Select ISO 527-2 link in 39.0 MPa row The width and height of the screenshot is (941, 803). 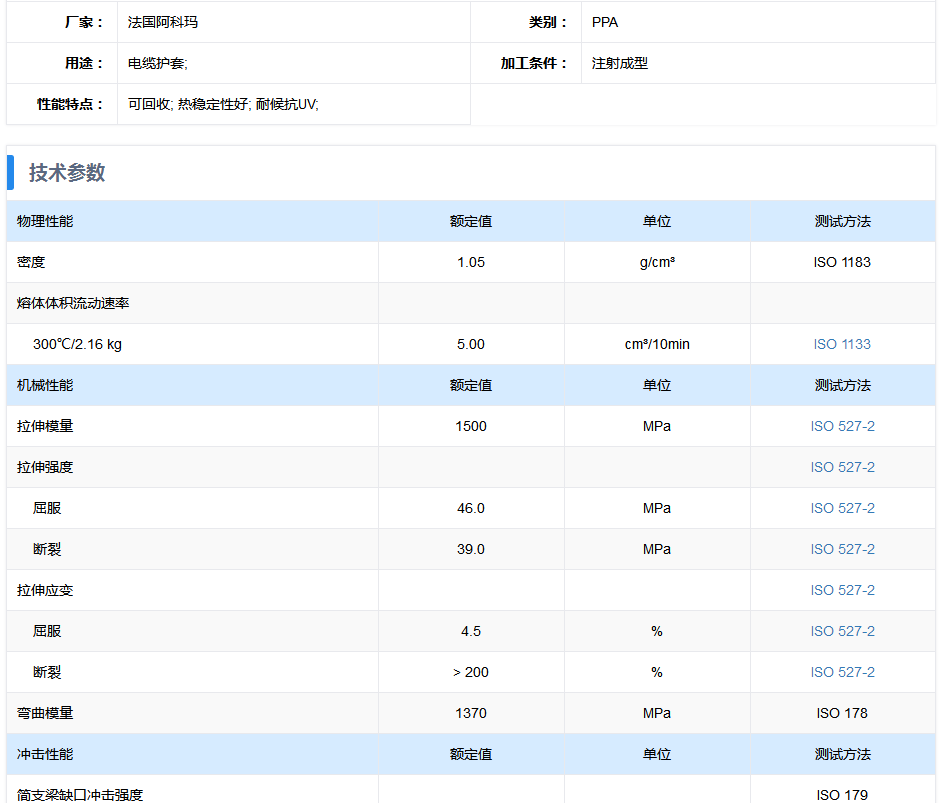click(842, 549)
